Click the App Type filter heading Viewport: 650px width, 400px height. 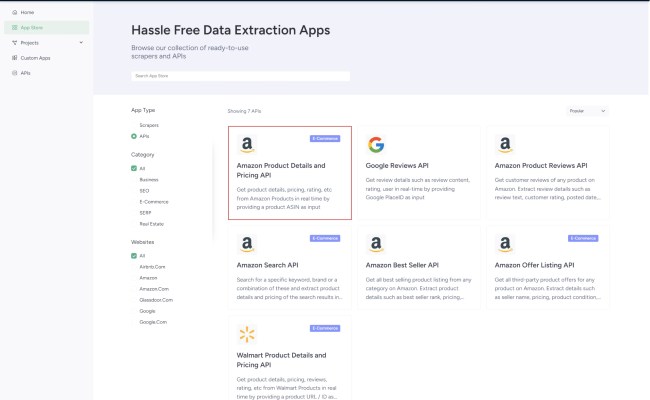(x=143, y=110)
